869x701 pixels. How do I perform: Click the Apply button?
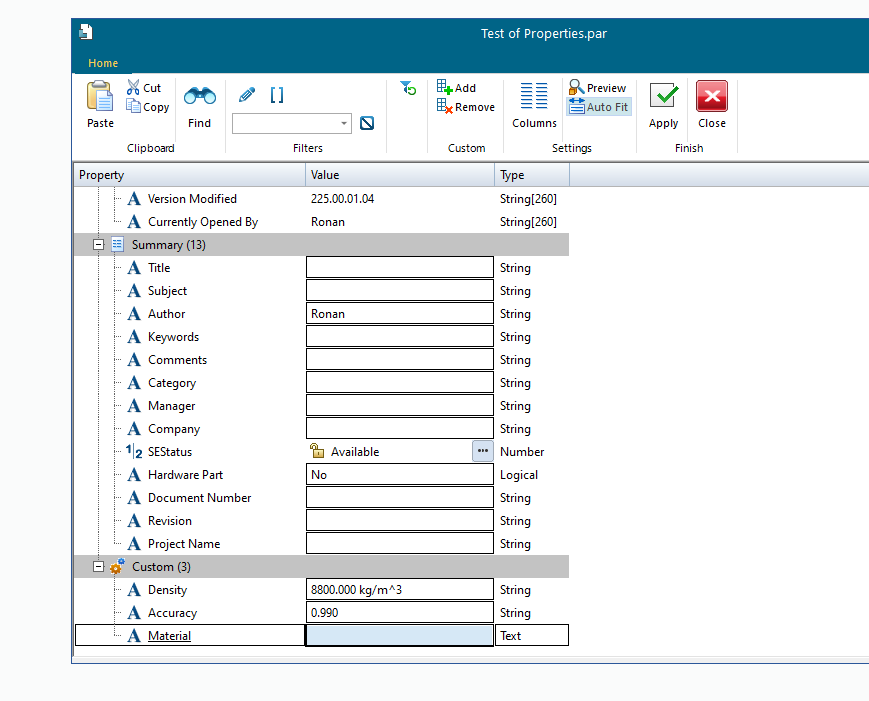point(664,105)
